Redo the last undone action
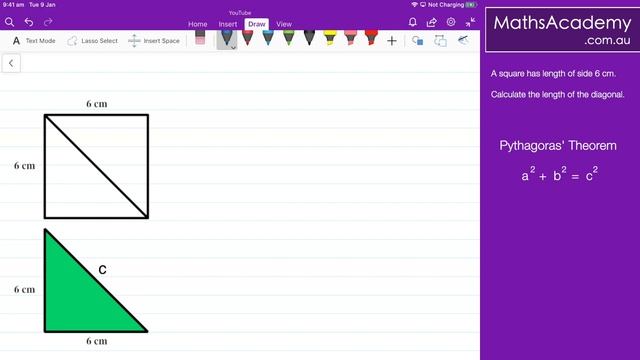 click(x=48, y=22)
